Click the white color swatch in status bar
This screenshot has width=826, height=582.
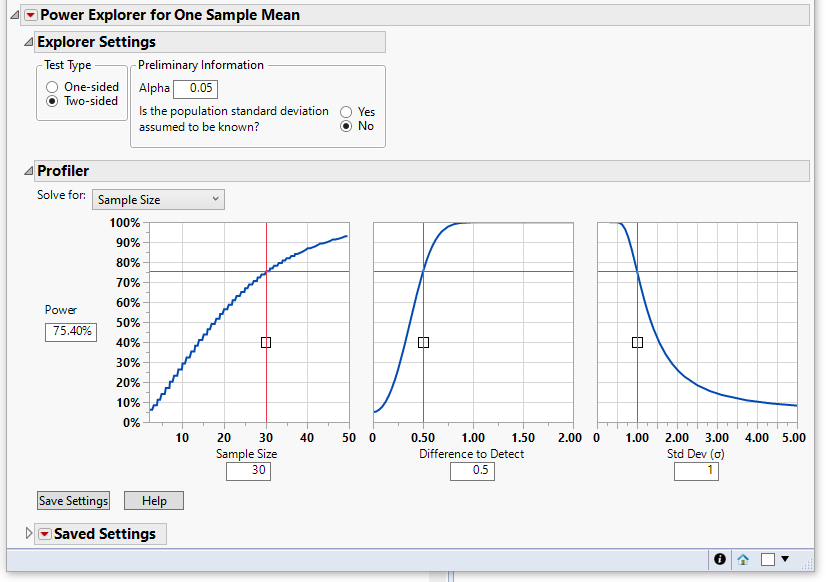pyautogui.click(x=766, y=559)
